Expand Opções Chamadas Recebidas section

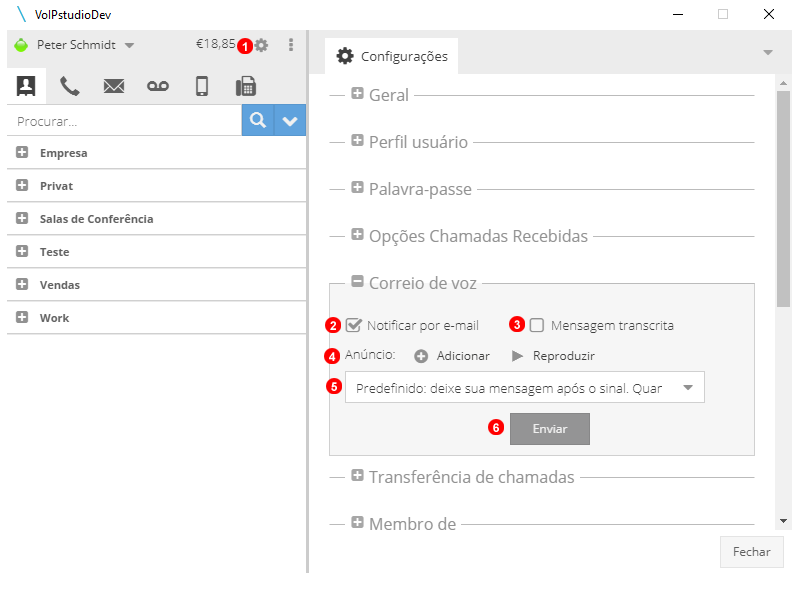coord(358,234)
